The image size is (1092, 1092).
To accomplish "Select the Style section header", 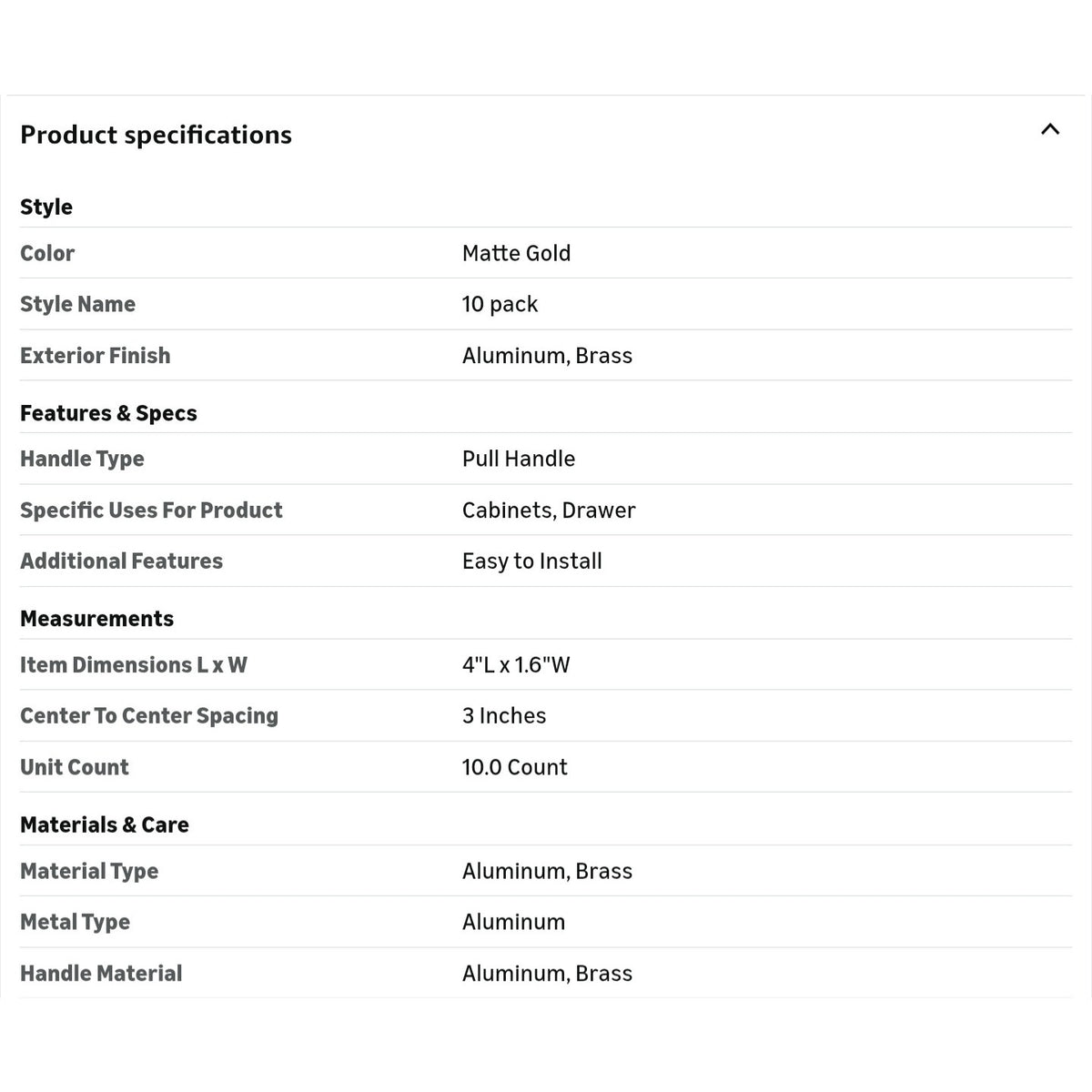I will coord(46,207).
